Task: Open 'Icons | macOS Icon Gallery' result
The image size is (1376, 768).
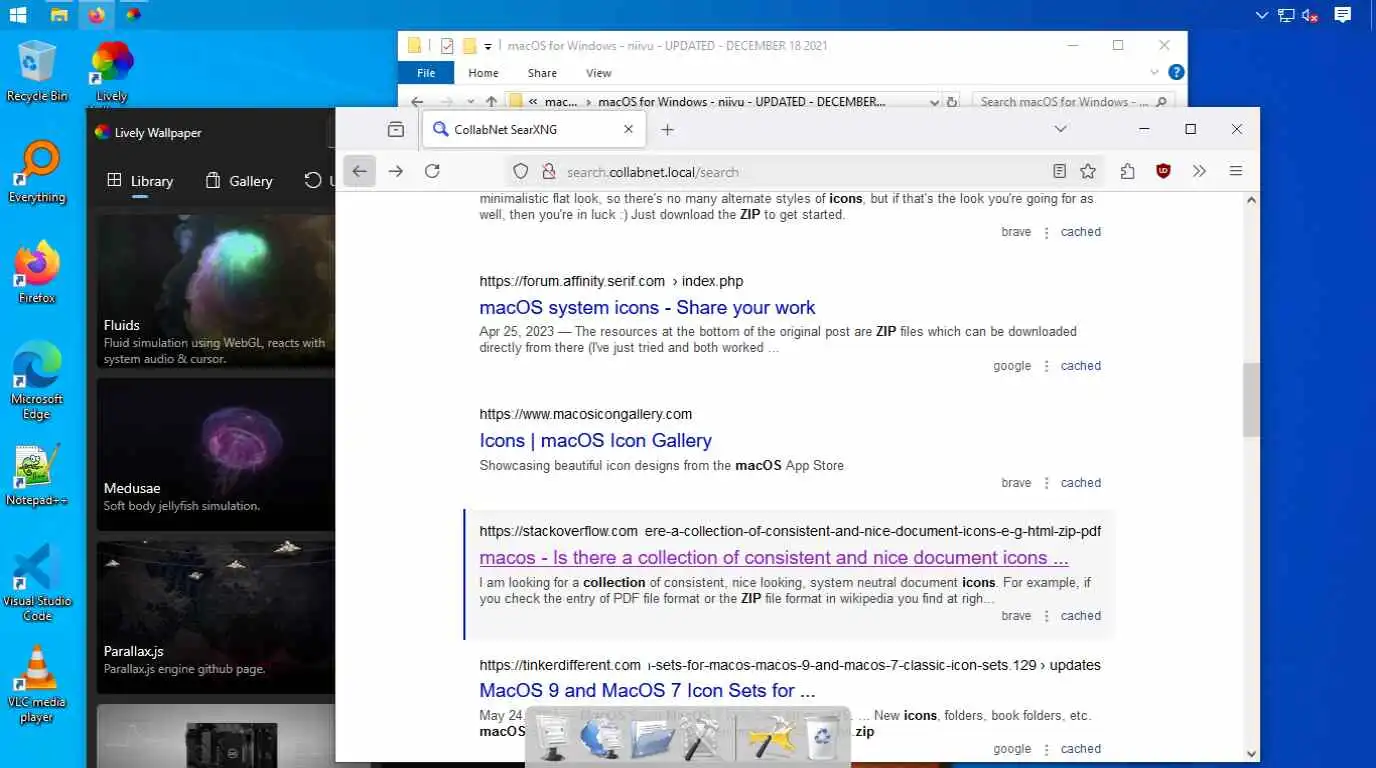Action: (595, 440)
